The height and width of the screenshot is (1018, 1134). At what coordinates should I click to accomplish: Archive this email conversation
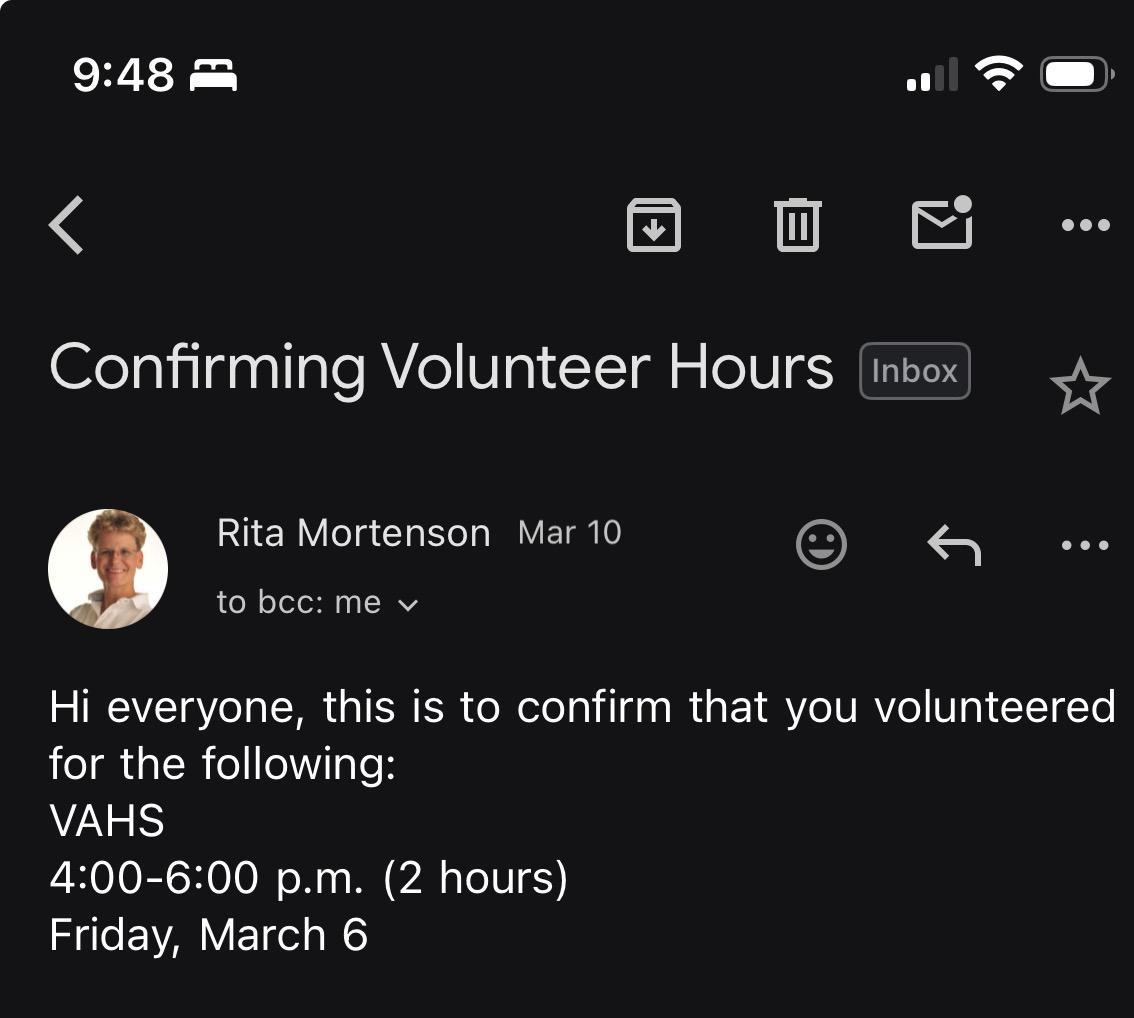pos(653,225)
